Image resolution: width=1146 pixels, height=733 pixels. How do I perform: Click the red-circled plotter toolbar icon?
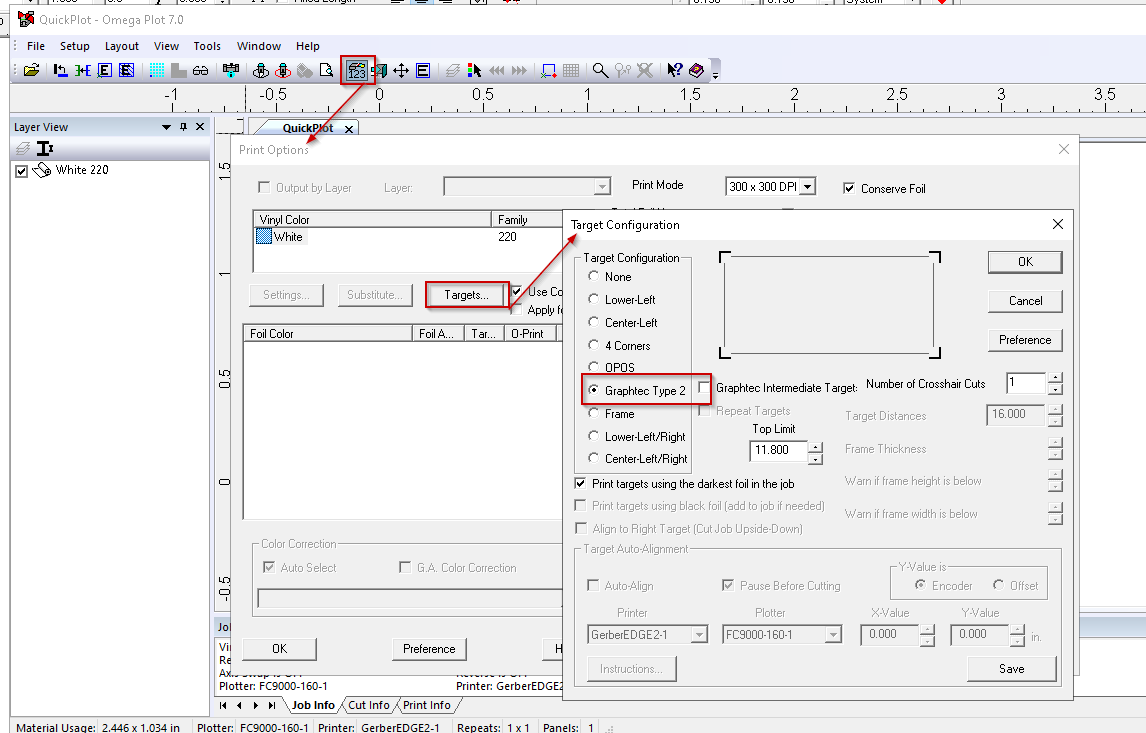click(283, 70)
